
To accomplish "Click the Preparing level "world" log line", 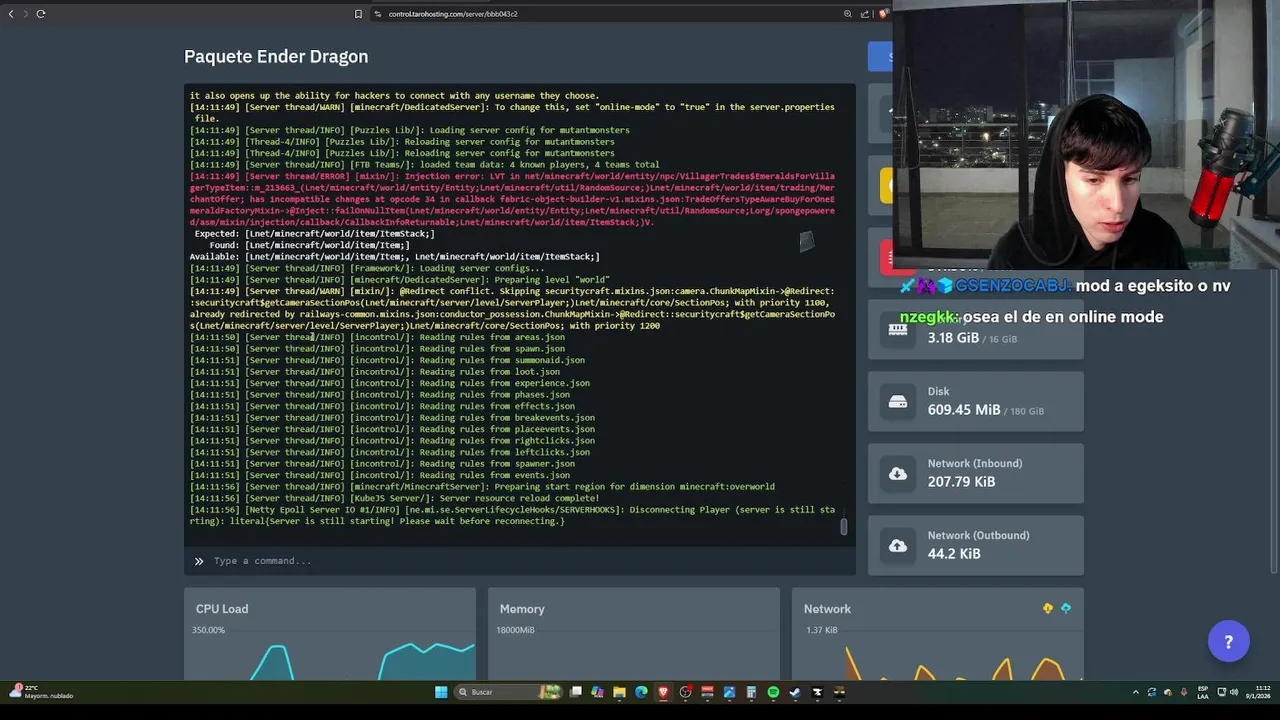I will coord(400,280).
